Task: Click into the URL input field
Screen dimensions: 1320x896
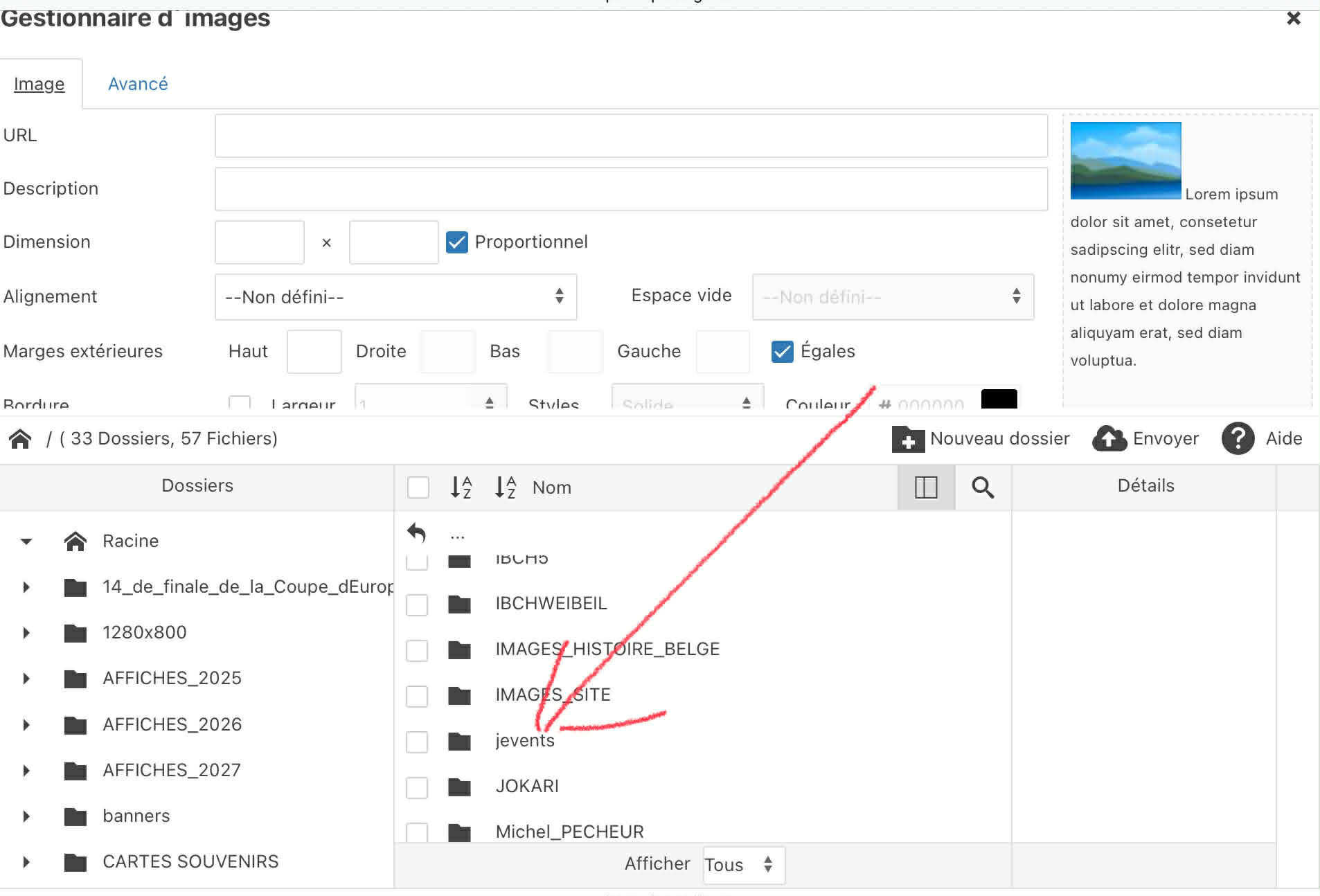Action: (630, 136)
